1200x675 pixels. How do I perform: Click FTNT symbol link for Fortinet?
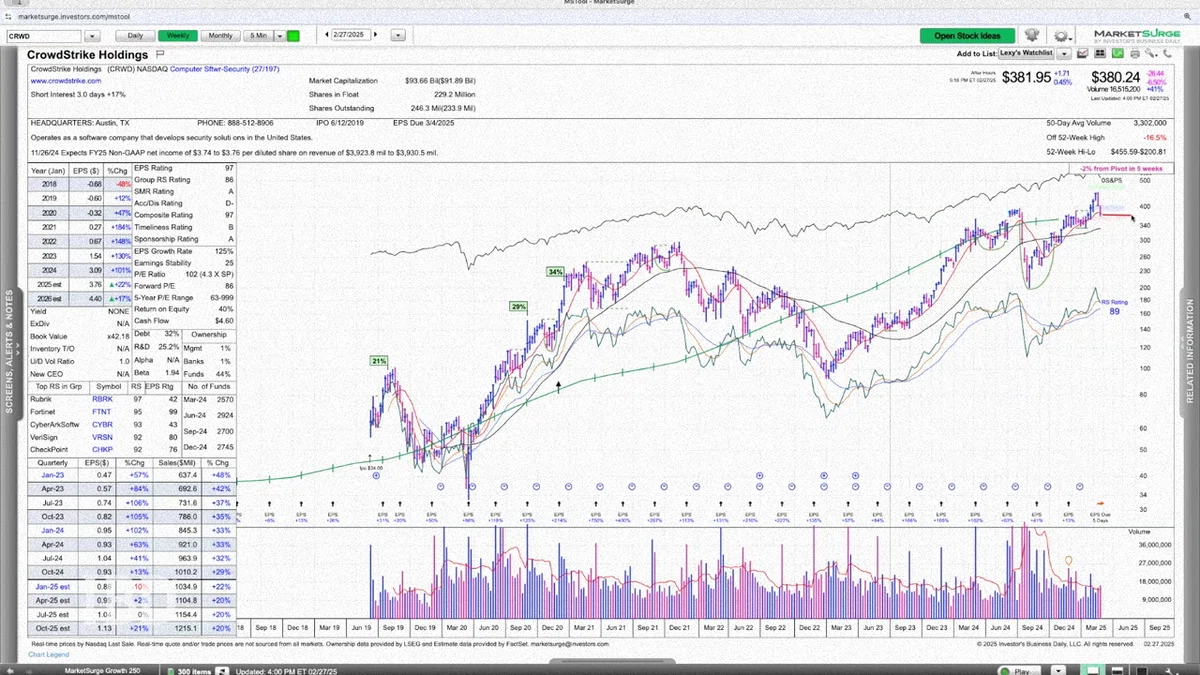pos(102,411)
